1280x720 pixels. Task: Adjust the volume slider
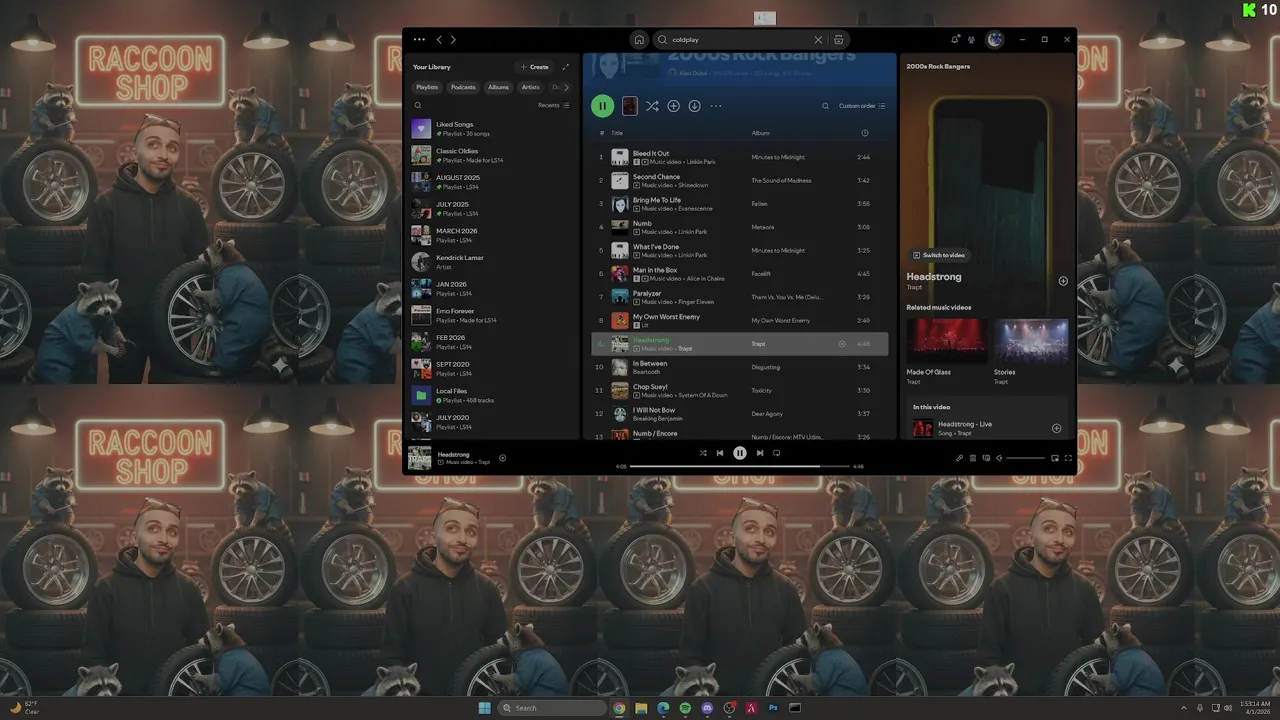tap(1025, 458)
